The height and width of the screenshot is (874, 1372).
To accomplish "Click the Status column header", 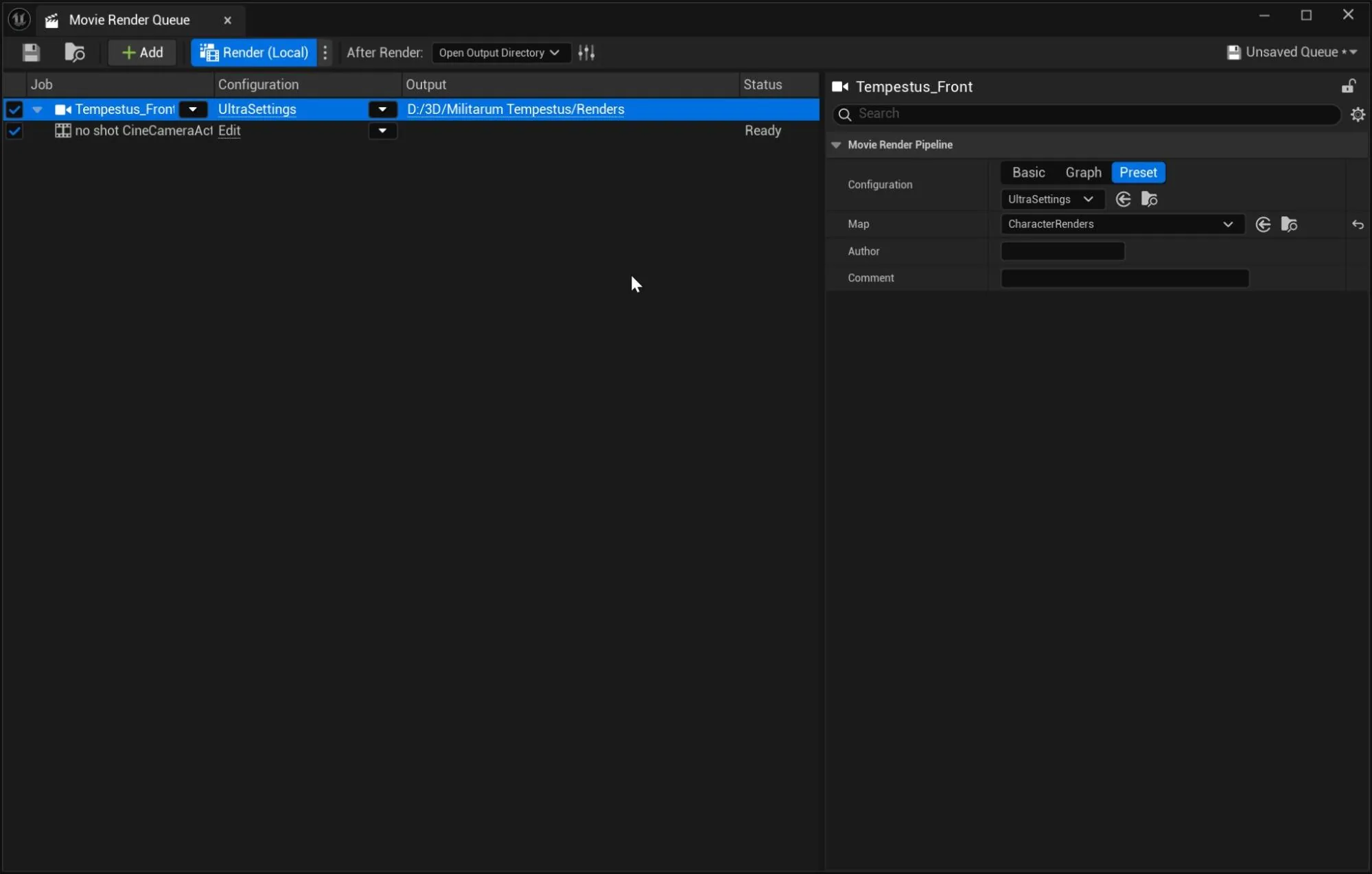I will tap(780, 84).
